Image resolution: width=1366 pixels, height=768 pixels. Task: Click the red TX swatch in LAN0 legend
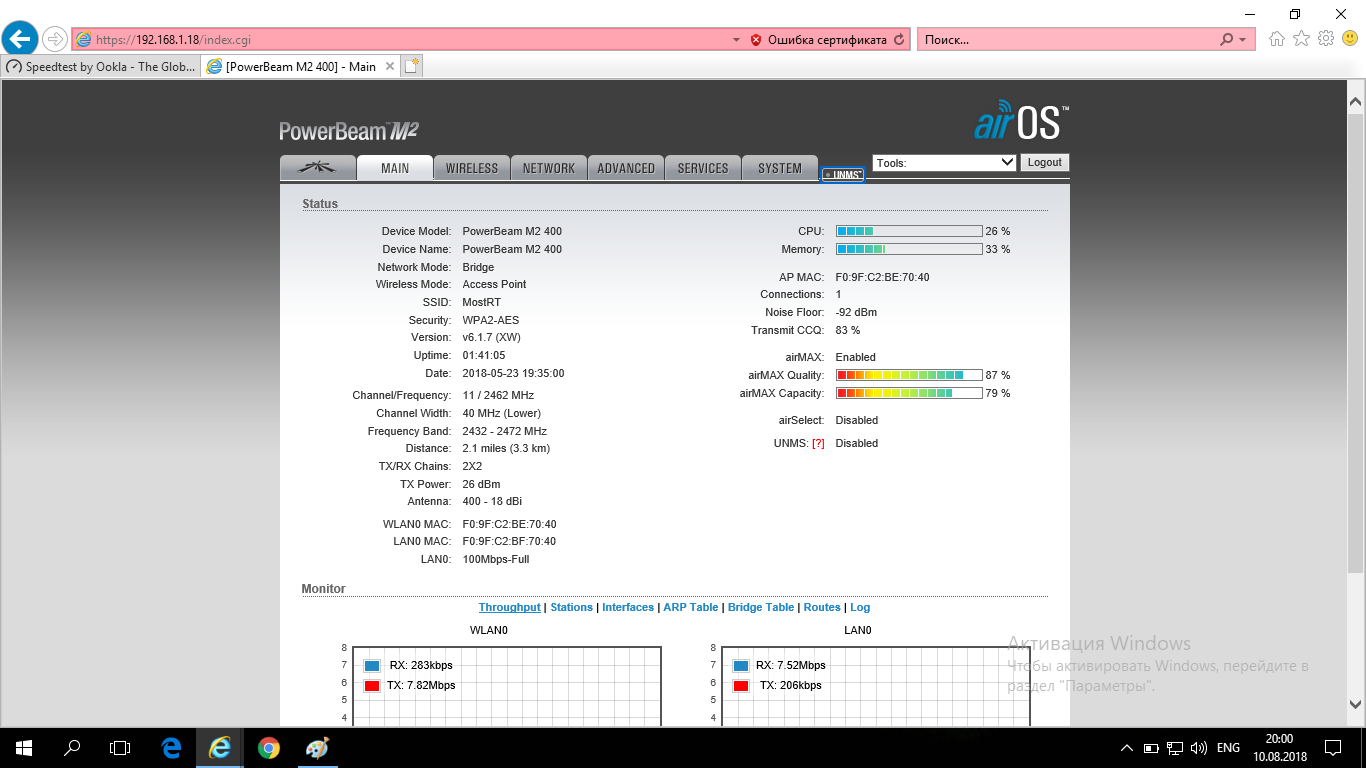pyautogui.click(x=741, y=686)
